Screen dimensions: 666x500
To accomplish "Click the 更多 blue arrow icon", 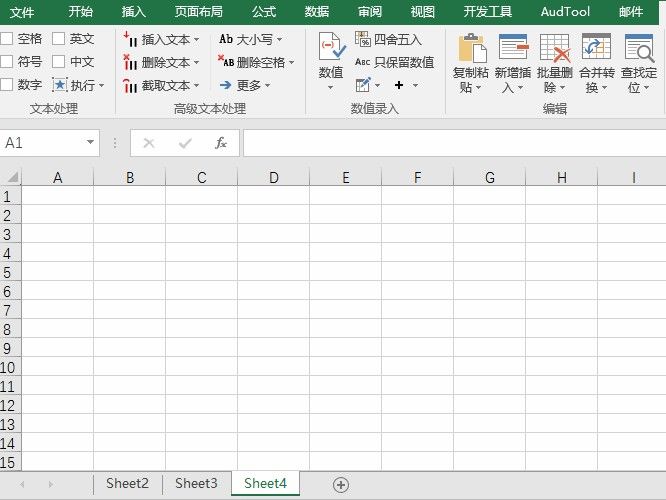I will point(226,85).
